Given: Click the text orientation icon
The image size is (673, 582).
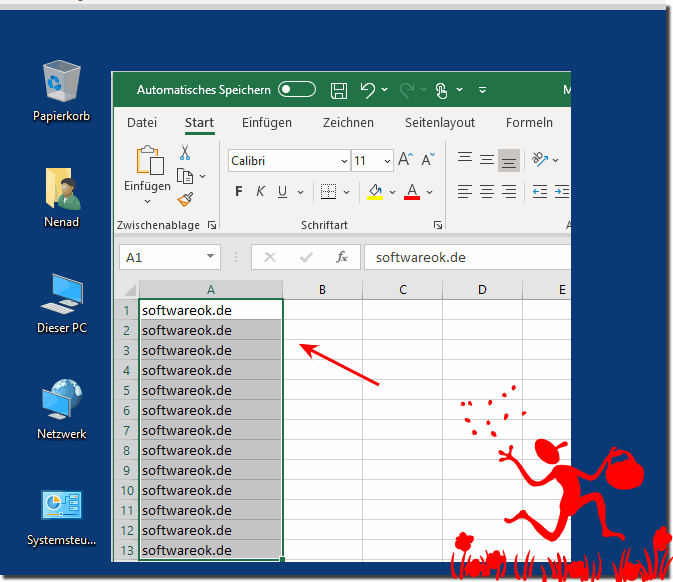Looking at the screenshot, I should (x=540, y=160).
